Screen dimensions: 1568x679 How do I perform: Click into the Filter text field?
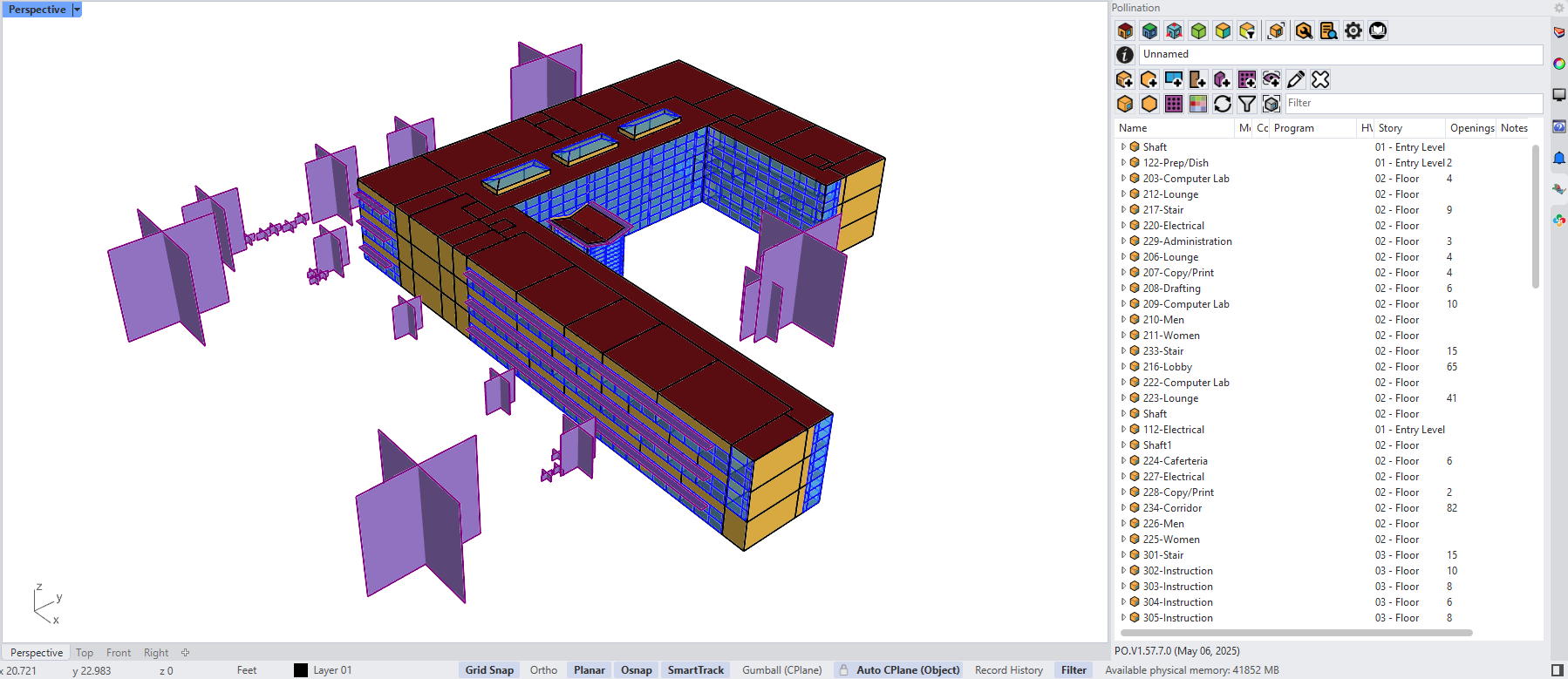(1413, 103)
